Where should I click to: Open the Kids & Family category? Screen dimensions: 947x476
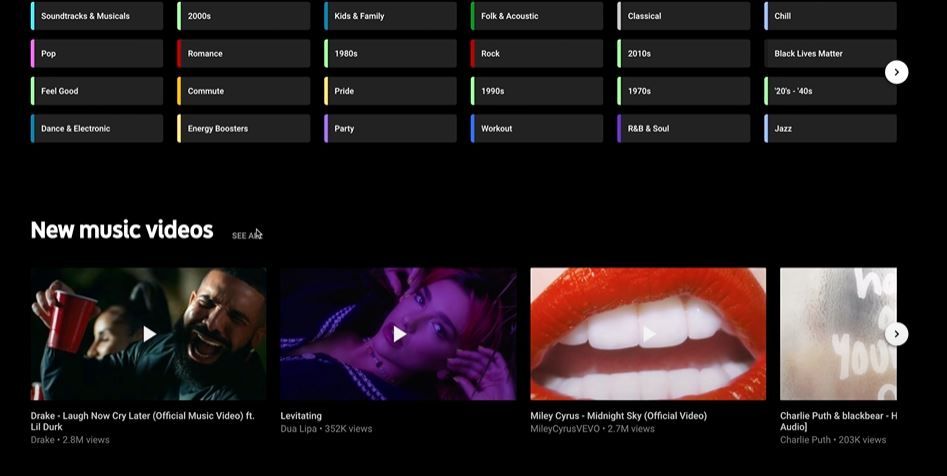(391, 16)
